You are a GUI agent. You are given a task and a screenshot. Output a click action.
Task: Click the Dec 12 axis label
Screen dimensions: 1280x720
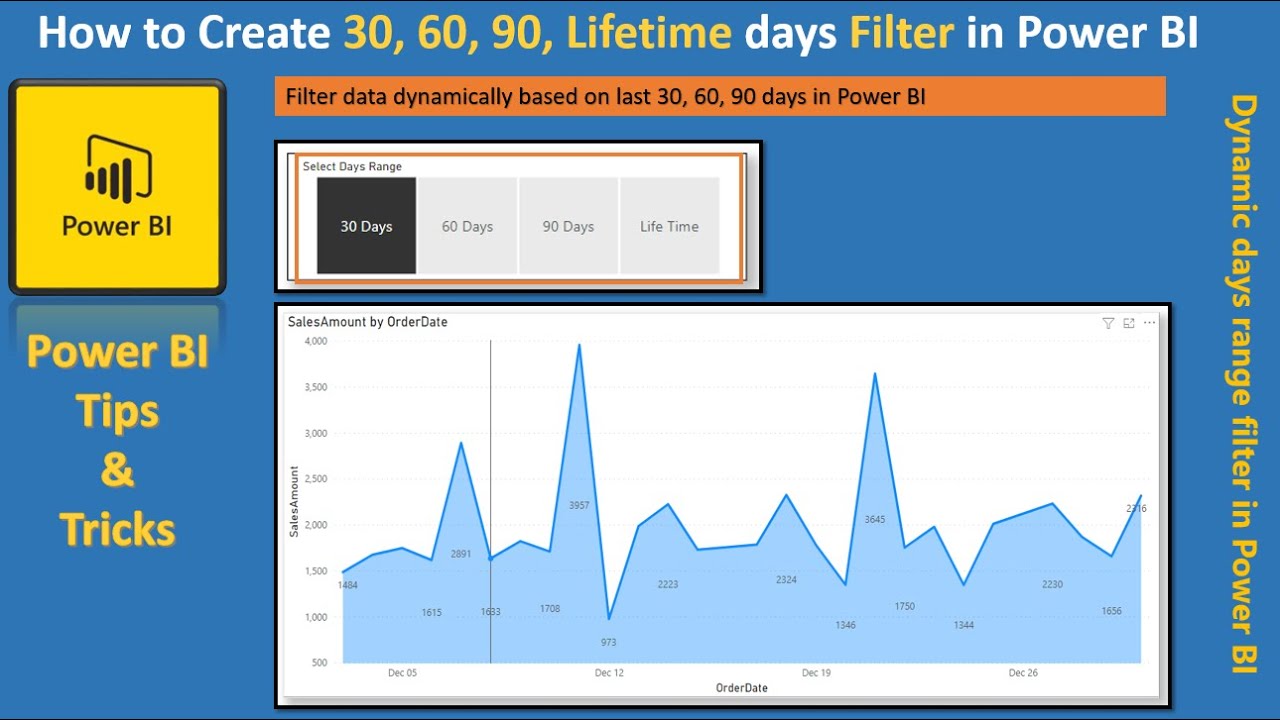coord(609,673)
